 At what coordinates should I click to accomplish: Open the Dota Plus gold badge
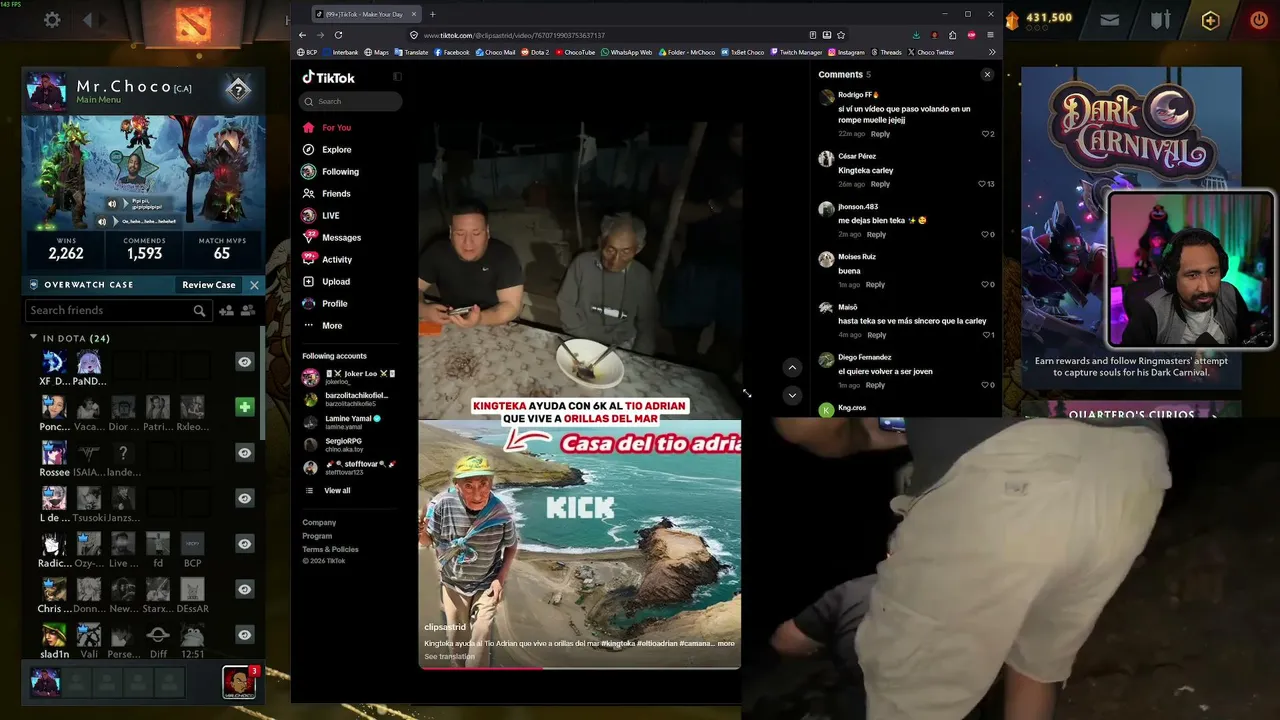click(1210, 20)
